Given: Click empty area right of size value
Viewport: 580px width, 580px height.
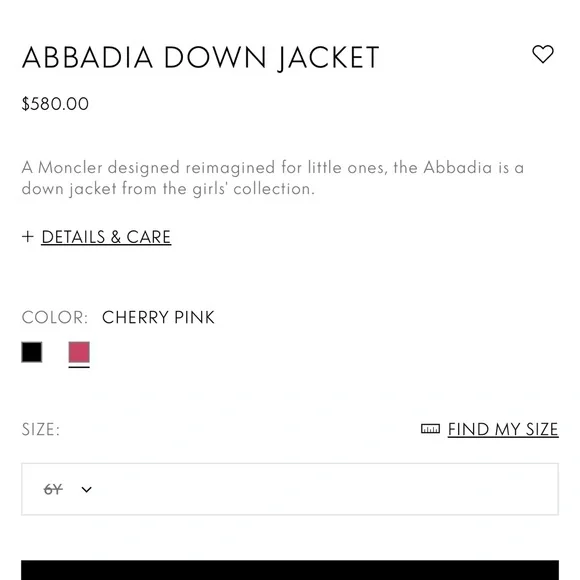Looking at the screenshot, I should click(x=326, y=489).
